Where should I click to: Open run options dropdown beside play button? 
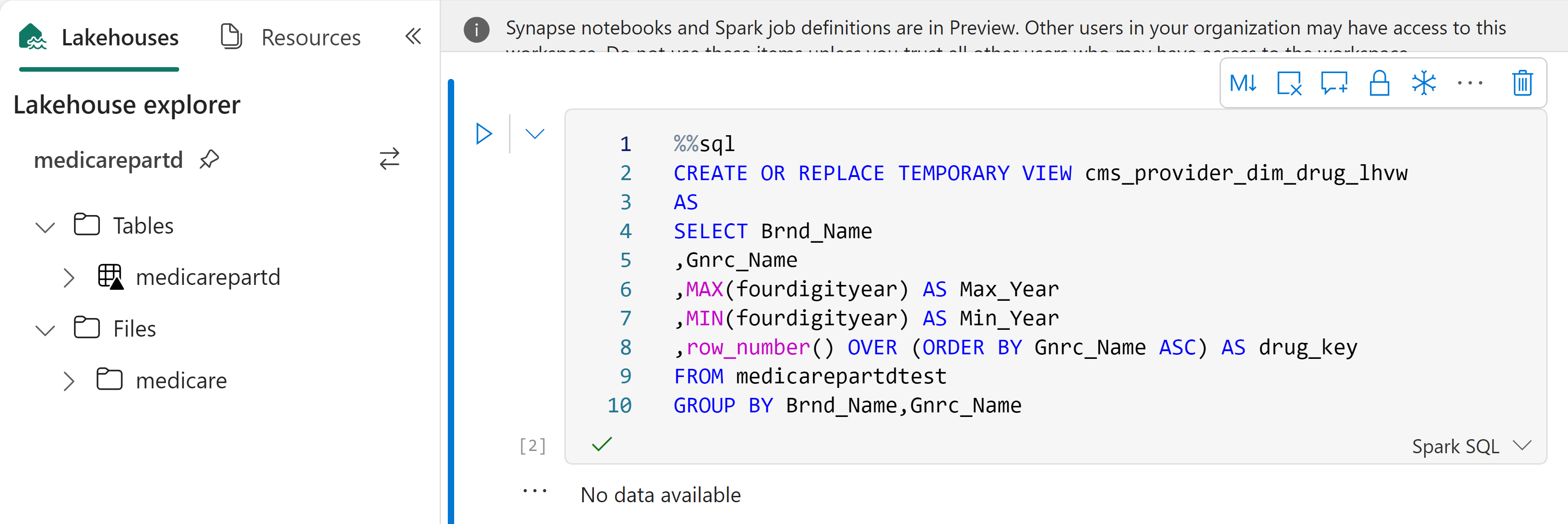[x=534, y=134]
